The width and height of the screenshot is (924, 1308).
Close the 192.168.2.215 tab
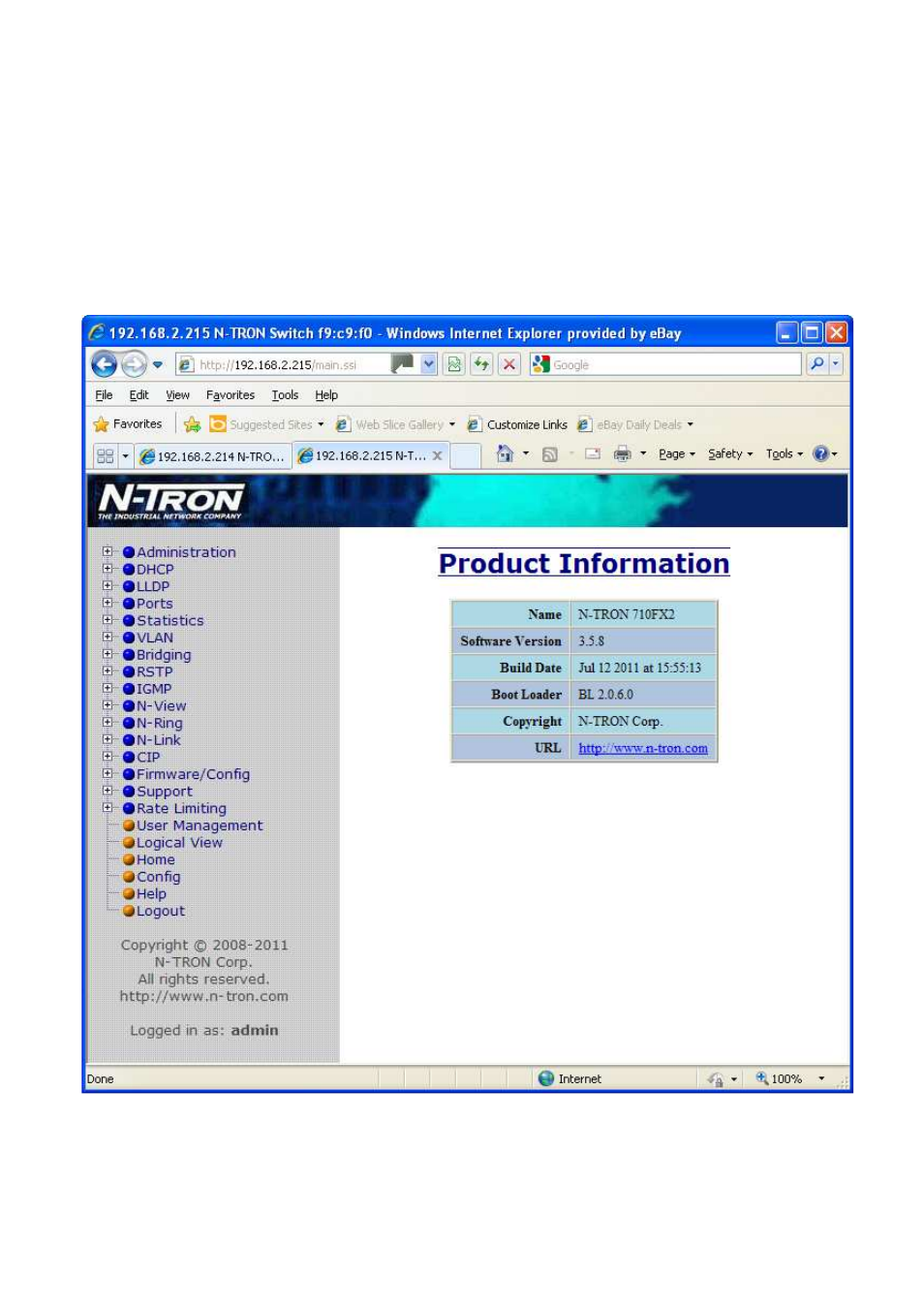tap(438, 455)
